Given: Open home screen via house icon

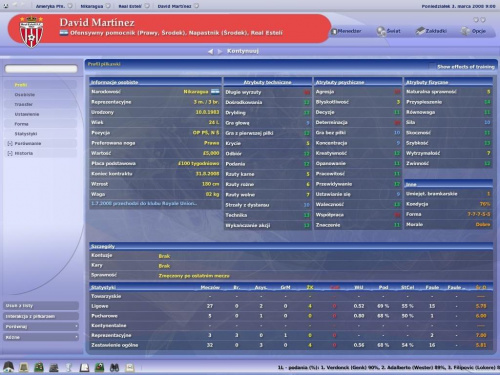Looking at the screenshot, I should click(x=8, y=367).
